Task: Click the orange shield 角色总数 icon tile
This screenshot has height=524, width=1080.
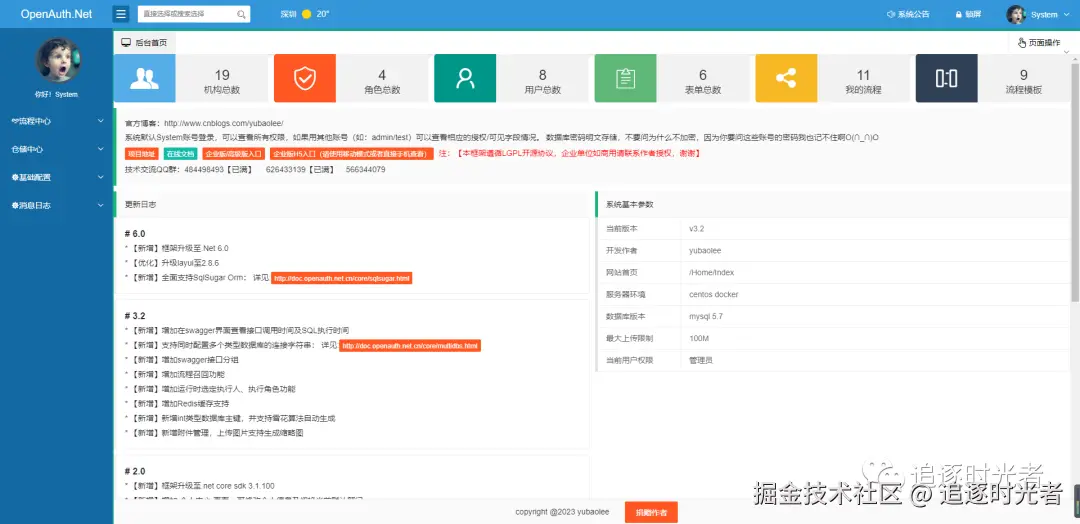Action: pos(304,78)
